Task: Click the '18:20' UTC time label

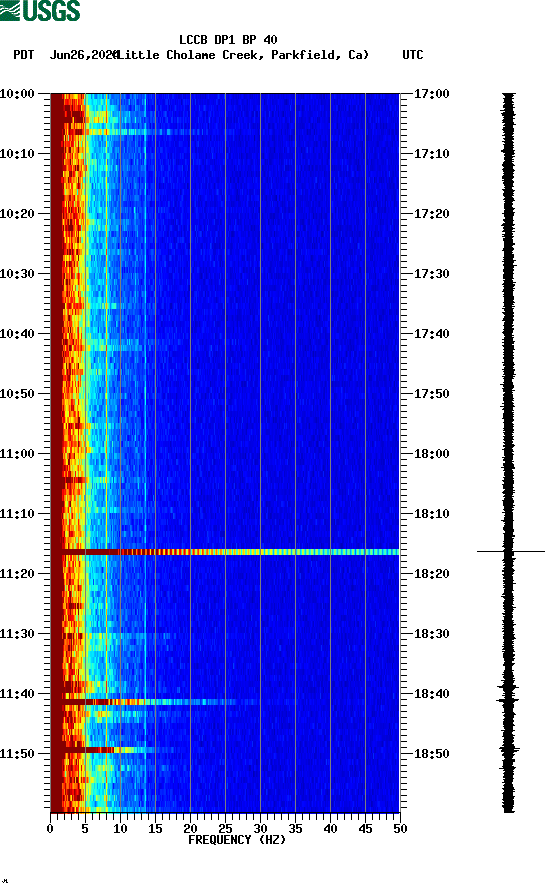Action: (431, 573)
